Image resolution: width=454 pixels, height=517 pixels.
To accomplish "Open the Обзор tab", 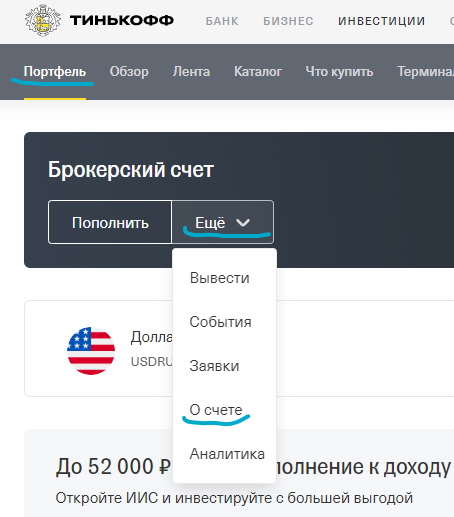I will [129, 71].
